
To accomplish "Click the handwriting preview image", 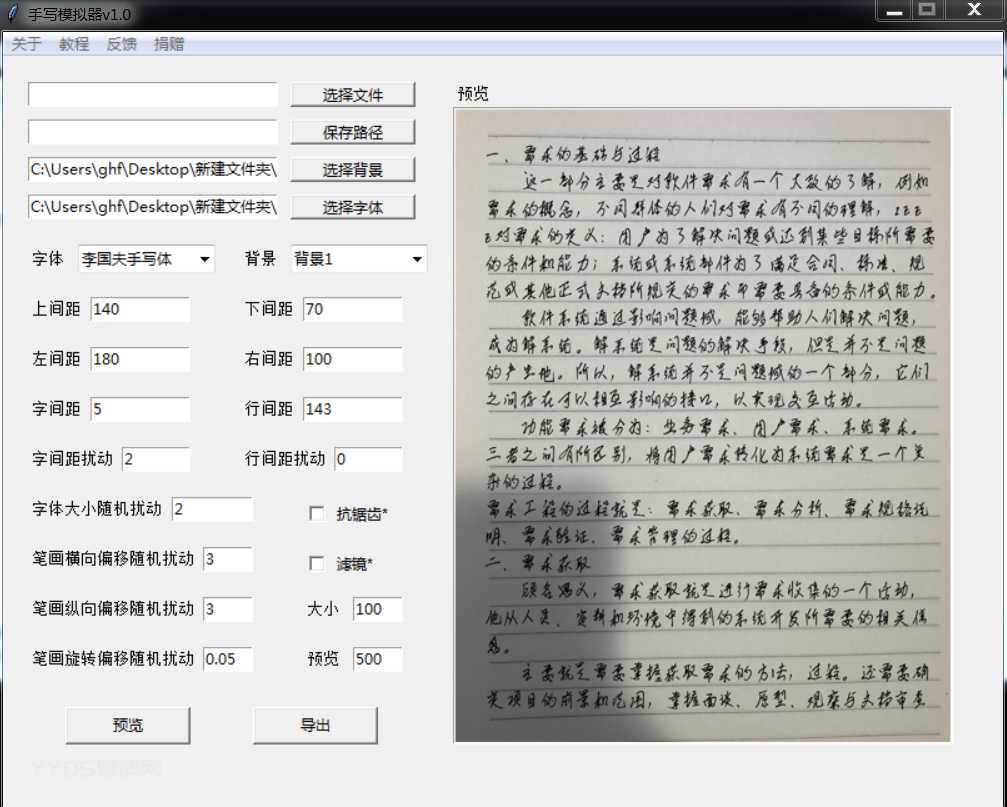I will pos(702,425).
